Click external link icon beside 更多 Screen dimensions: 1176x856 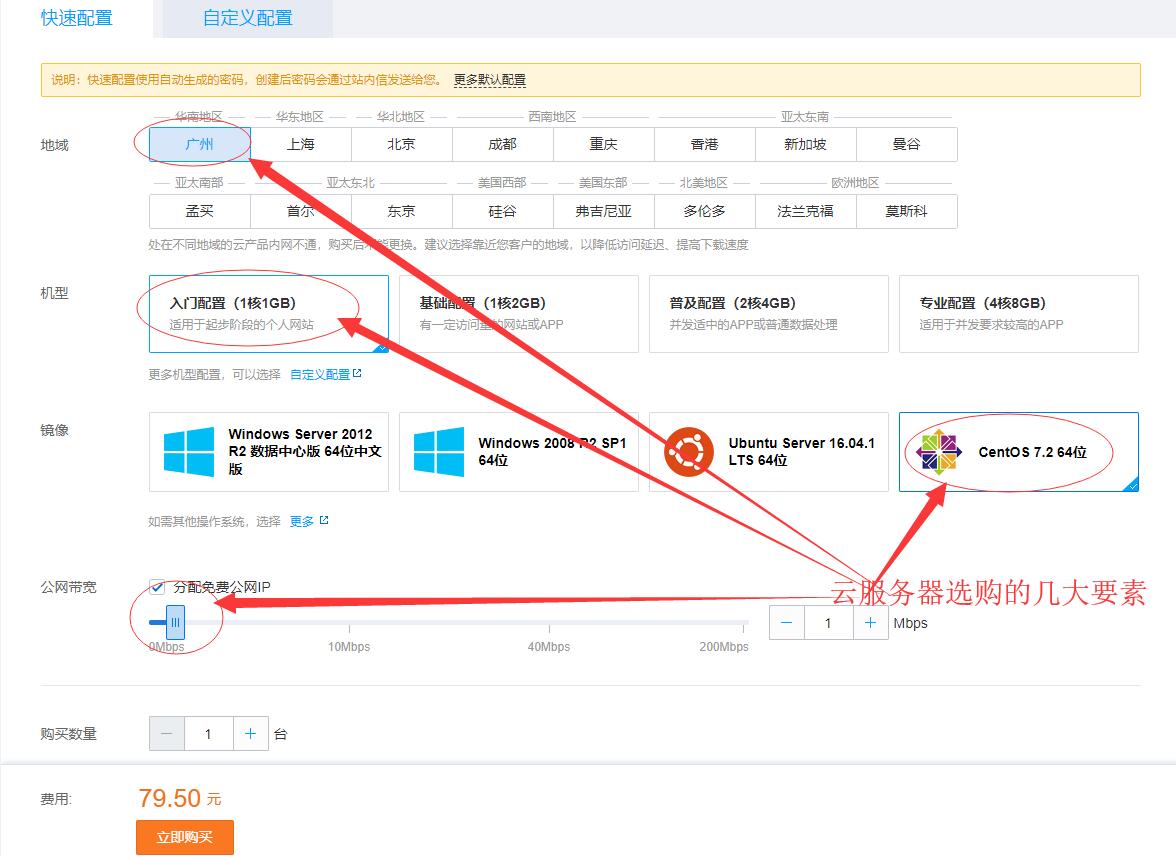pyautogui.click(x=323, y=521)
